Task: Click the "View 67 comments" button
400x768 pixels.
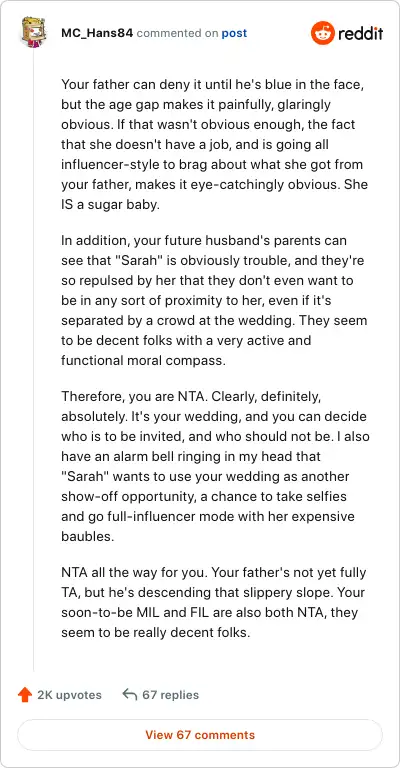Action: 200,735
